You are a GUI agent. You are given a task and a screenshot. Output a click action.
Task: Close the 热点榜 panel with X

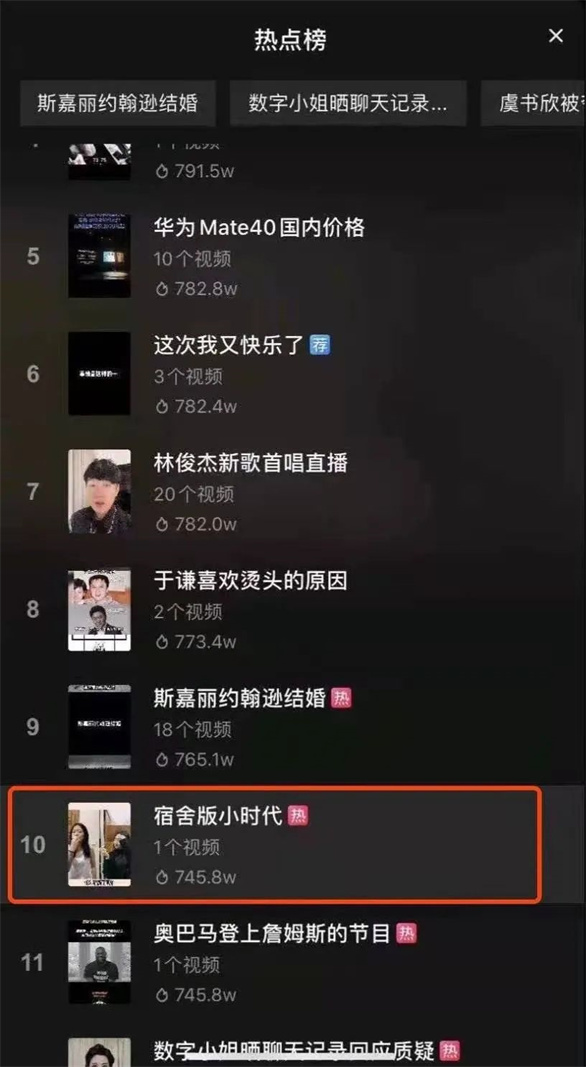(556, 36)
